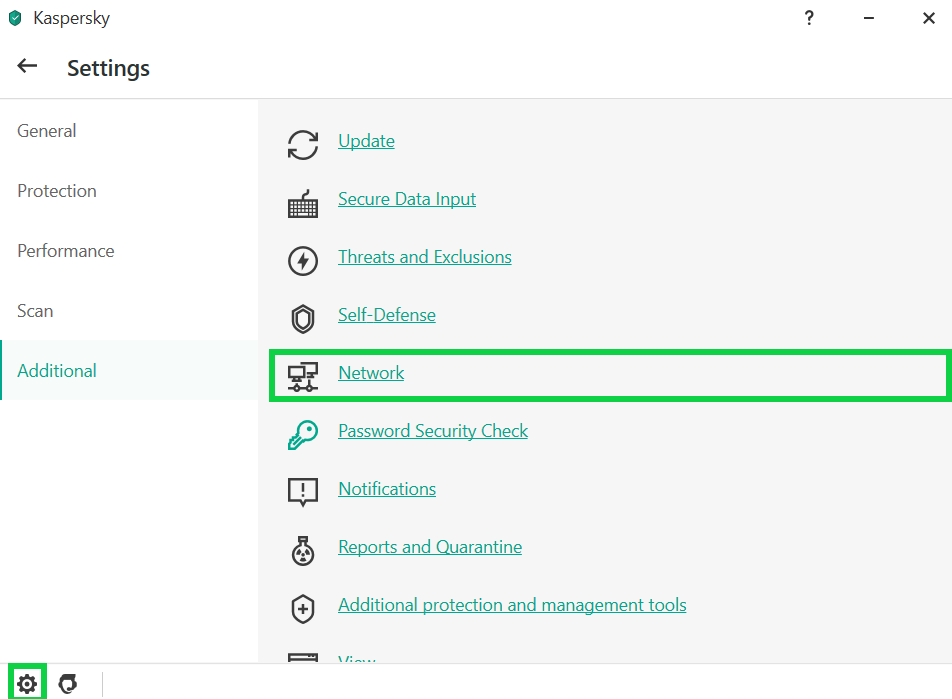Screen dimensions: 952x699
Task: Click the Additional protection shield-plus icon
Action: tap(302, 608)
